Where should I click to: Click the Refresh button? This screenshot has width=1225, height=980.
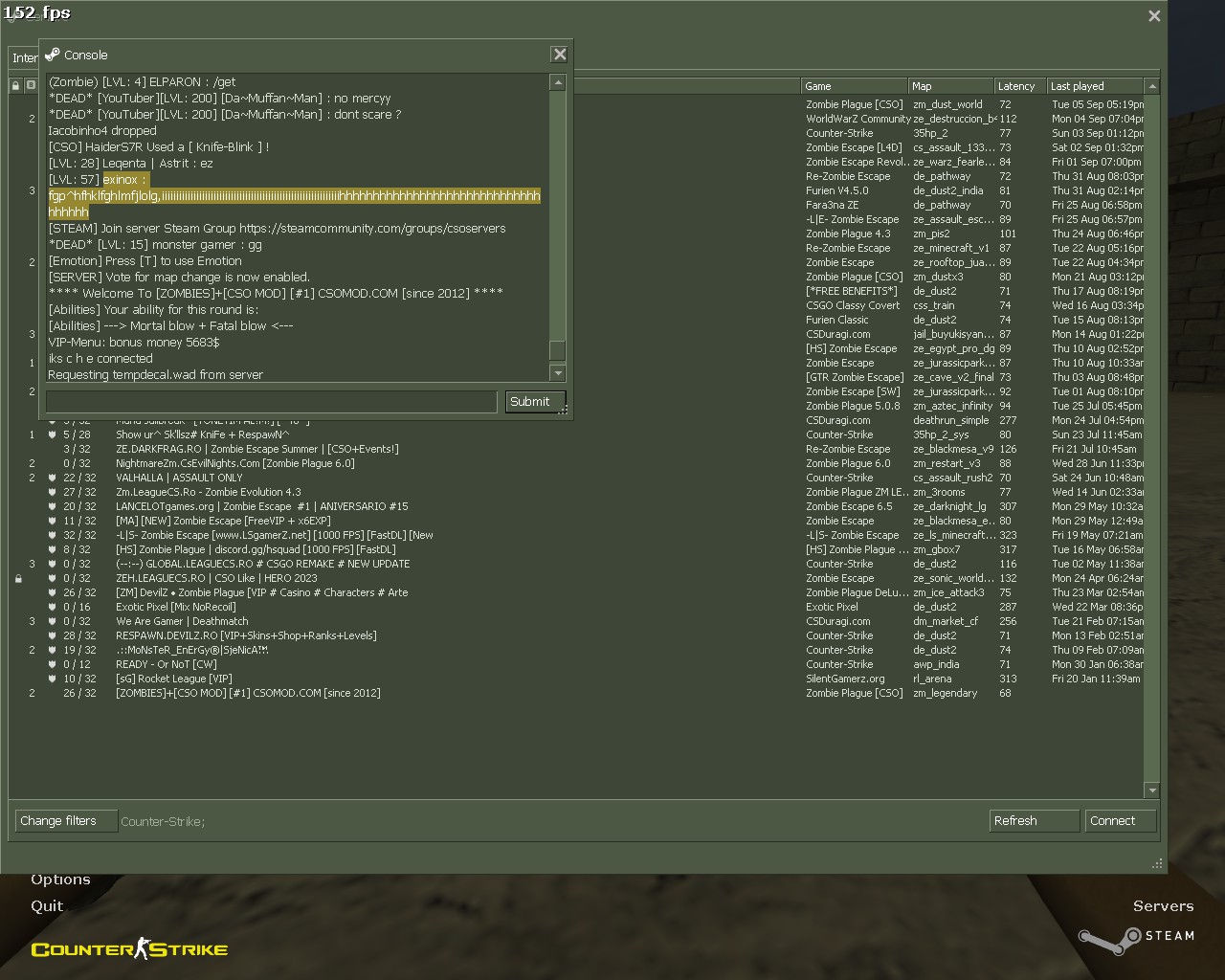(1034, 821)
